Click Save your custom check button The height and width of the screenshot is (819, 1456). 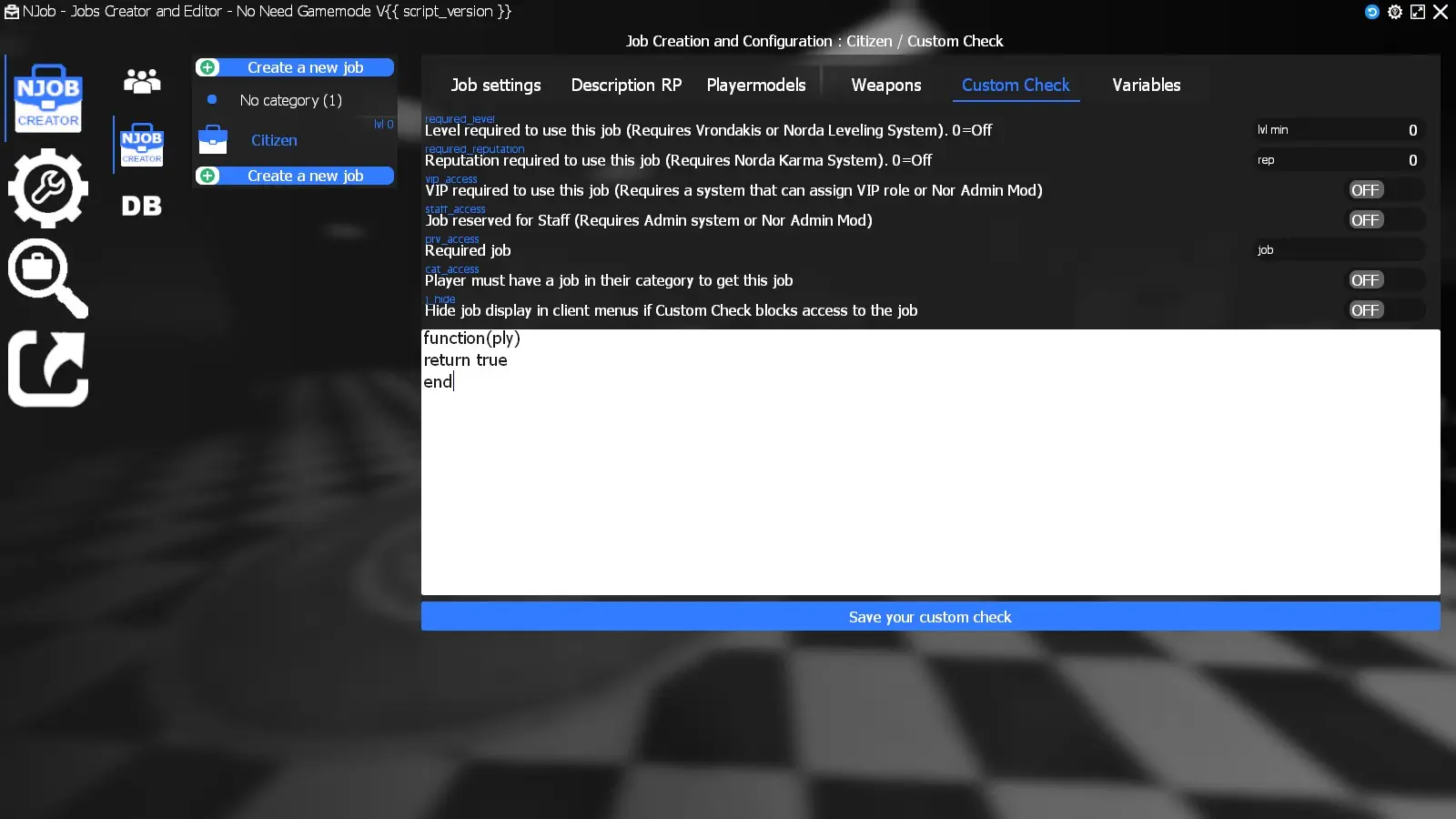(930, 617)
